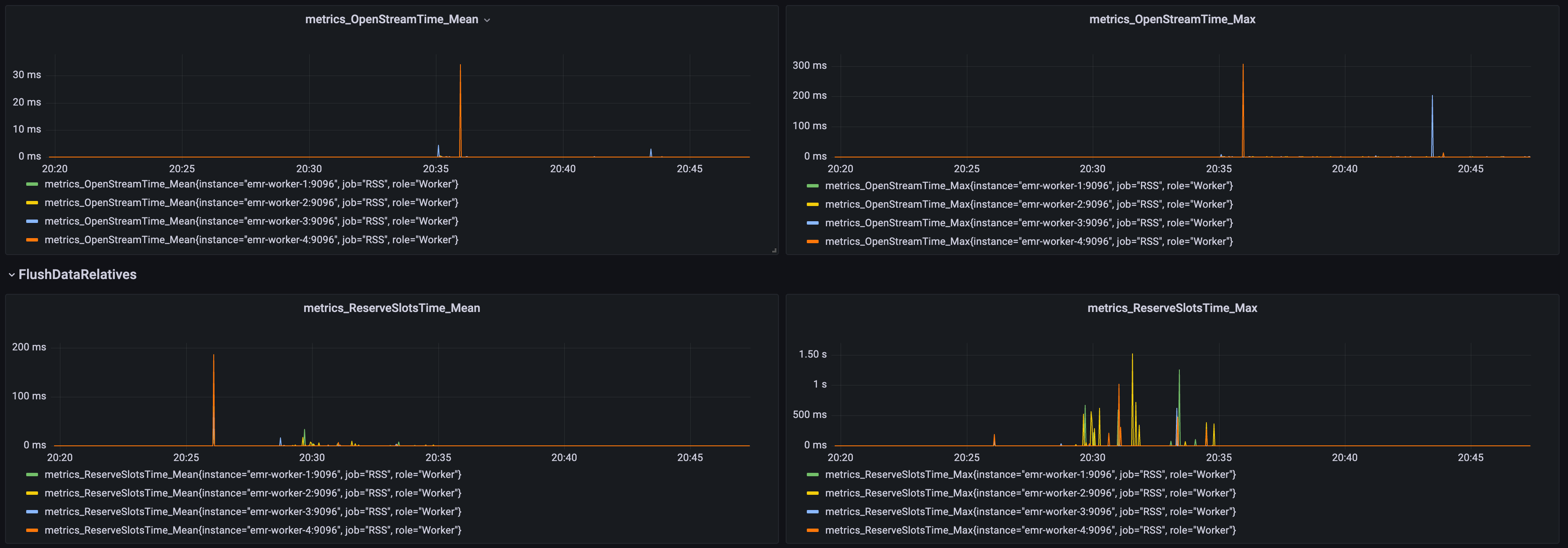
Task: Click the orange 300 ms spike in OpenStreamTime_Max graph
Action: click(x=1243, y=66)
